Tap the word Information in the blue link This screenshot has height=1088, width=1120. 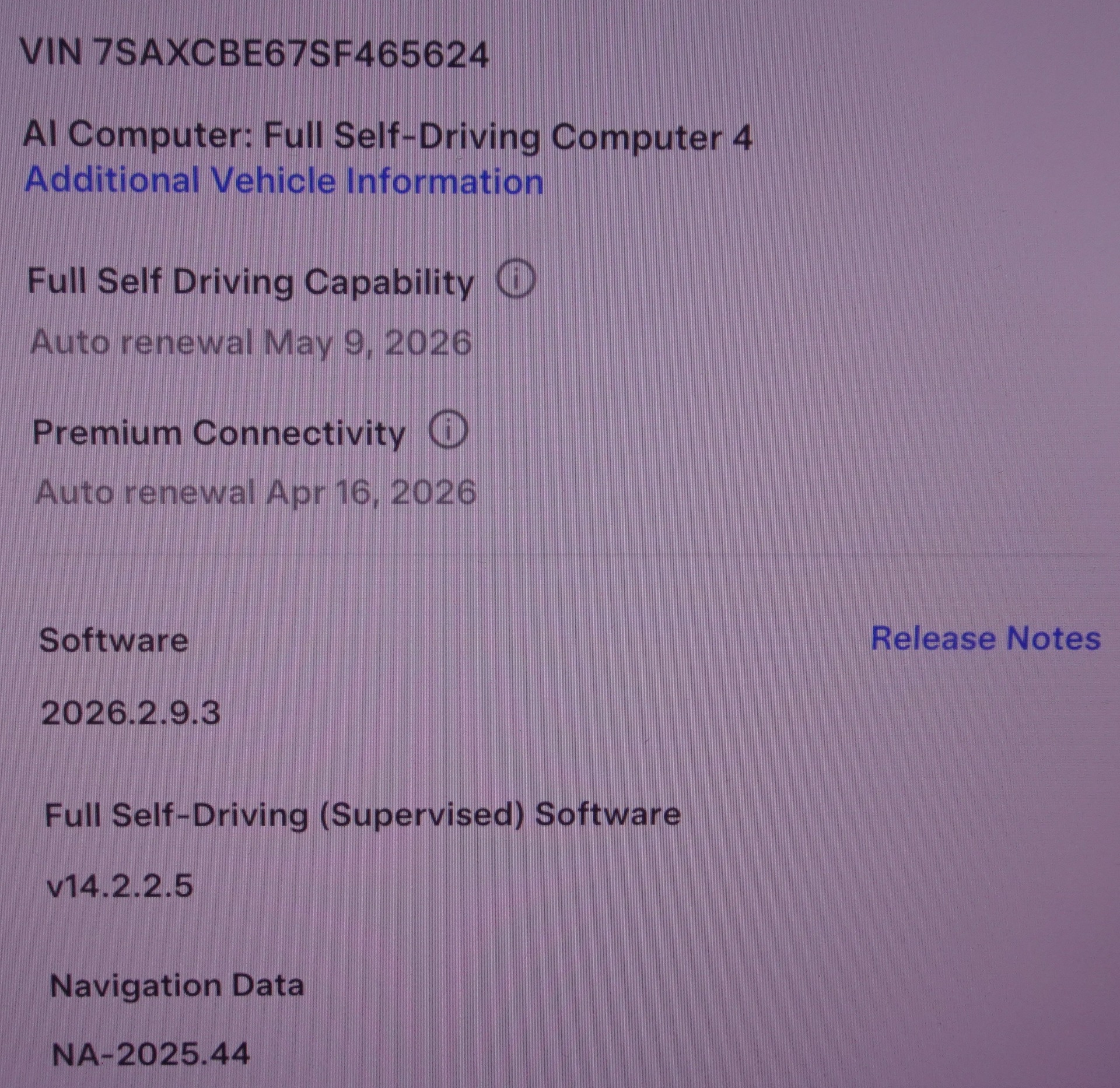point(444,181)
